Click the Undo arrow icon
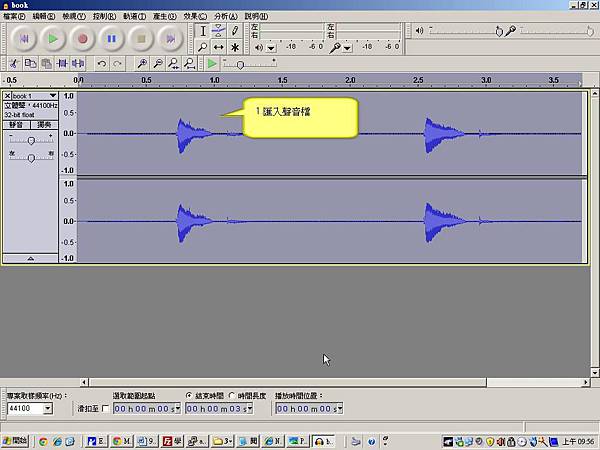The width and height of the screenshot is (600, 450). click(101, 64)
